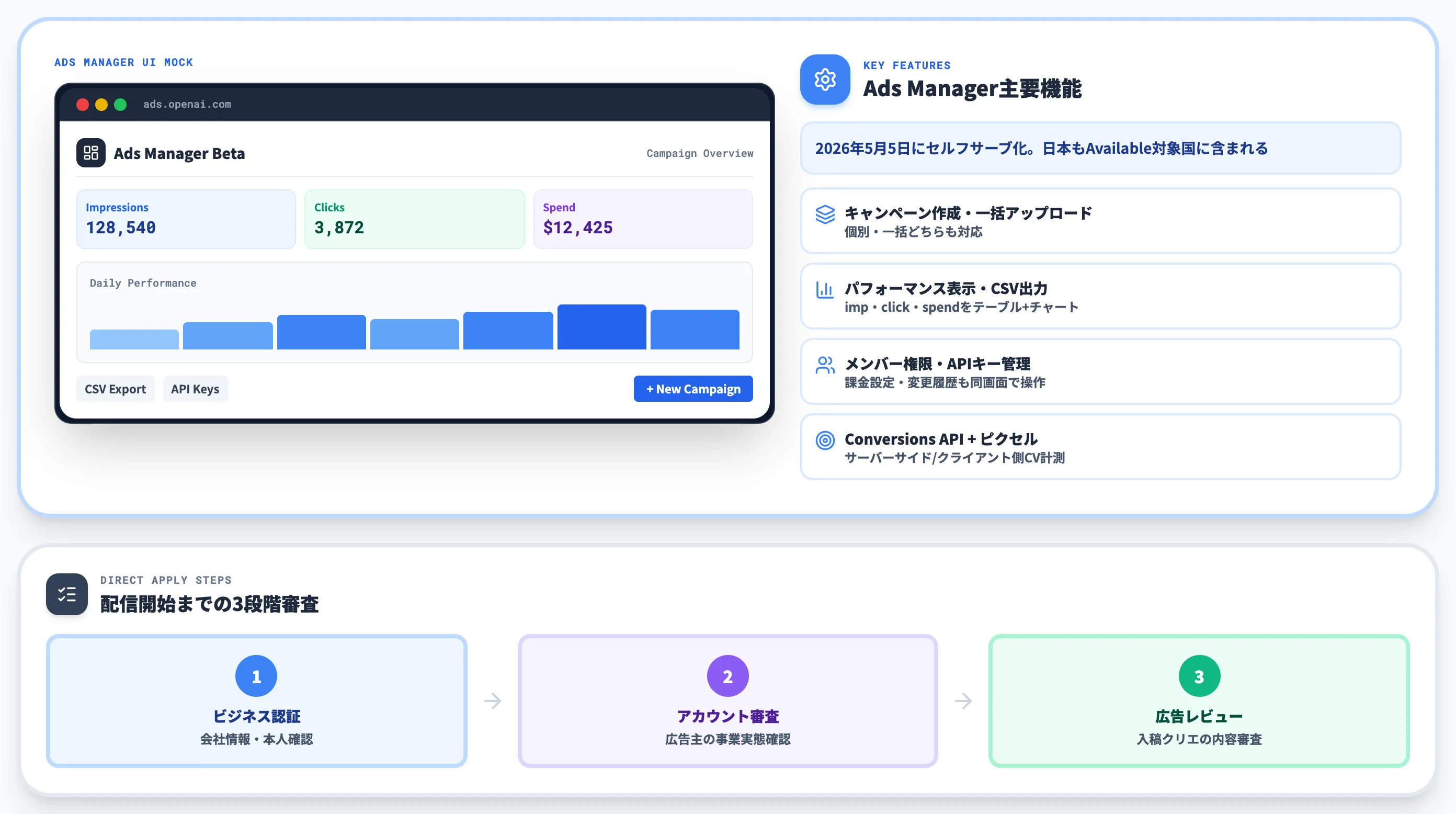This screenshot has height=814, width=1456.
Task: Click the target icon beside Conversions API
Action: pyautogui.click(x=825, y=440)
